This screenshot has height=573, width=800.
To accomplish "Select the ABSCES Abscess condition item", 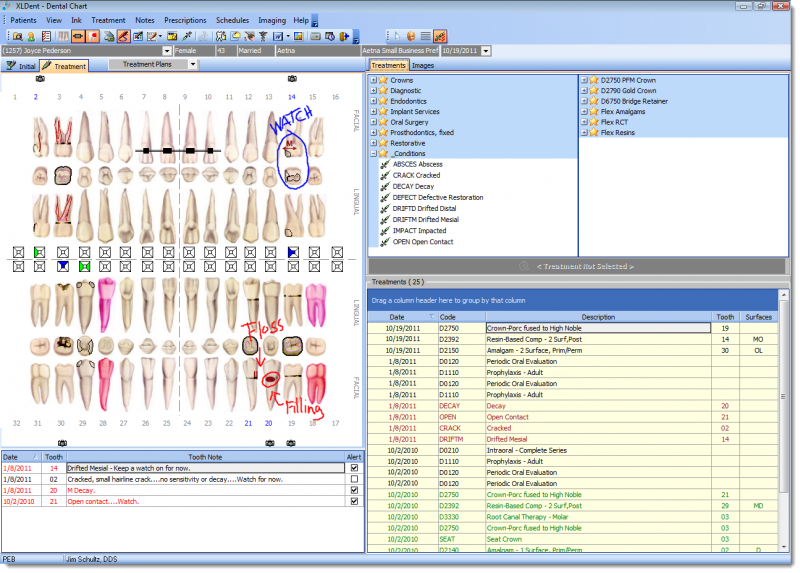I will [x=417, y=165].
